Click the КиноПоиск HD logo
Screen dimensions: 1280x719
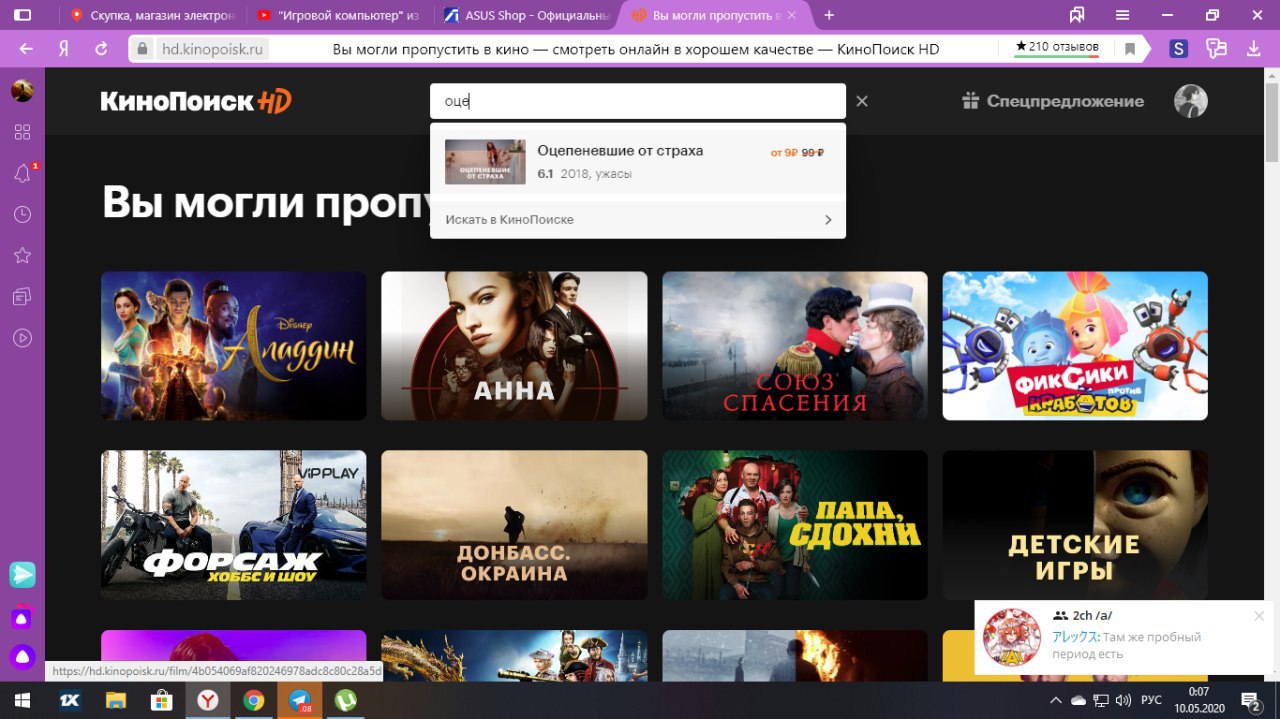[196, 101]
